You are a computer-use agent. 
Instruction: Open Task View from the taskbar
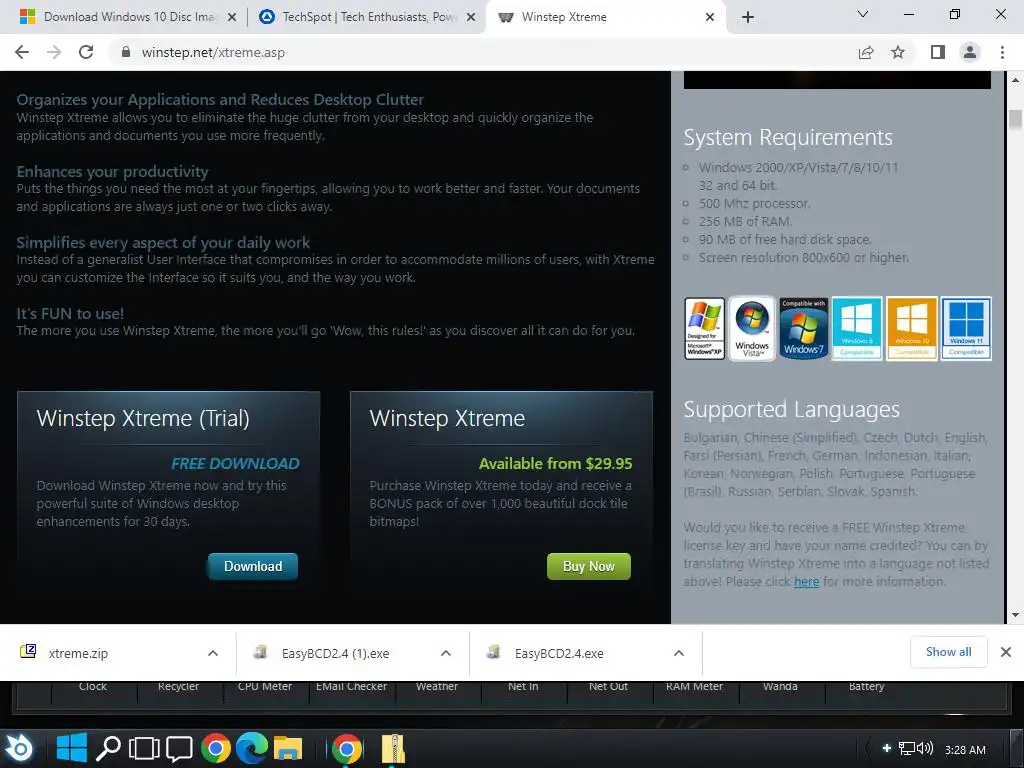coord(144,748)
